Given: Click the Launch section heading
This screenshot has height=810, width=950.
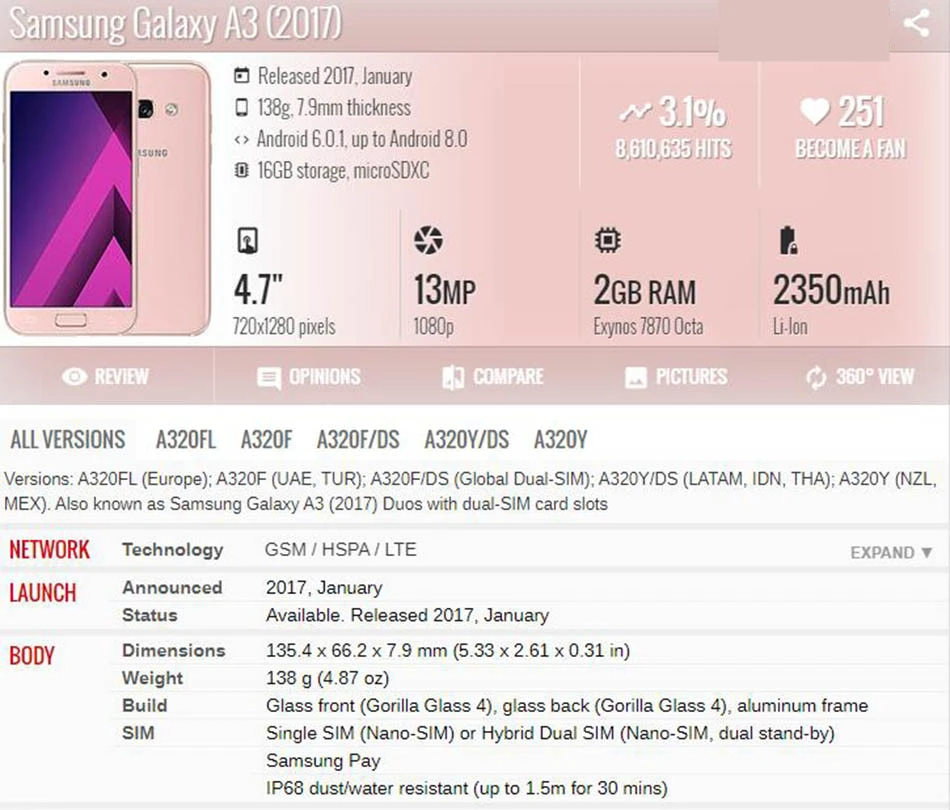Looking at the screenshot, I should pos(42,593).
